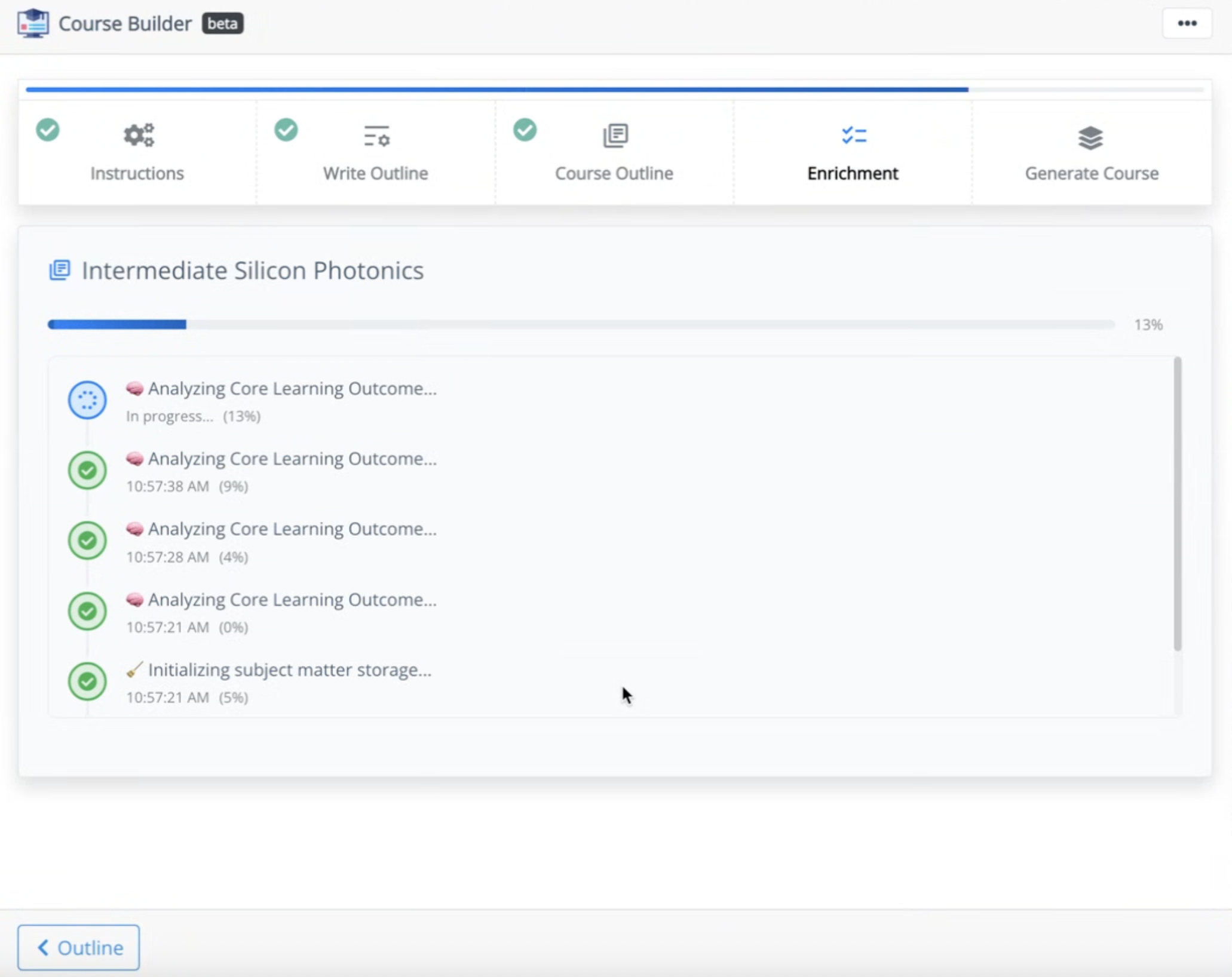This screenshot has height=977, width=1232.
Task: Click the Generate Course layers icon
Action: pyautogui.click(x=1090, y=137)
